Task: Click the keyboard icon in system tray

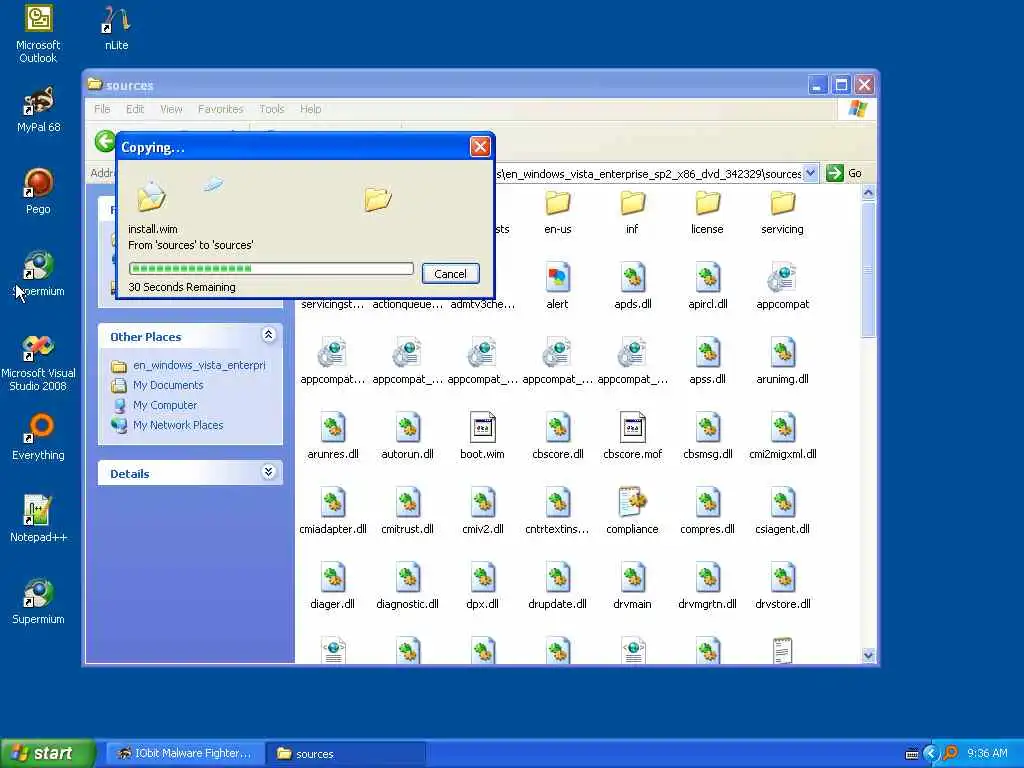Action: click(912, 754)
